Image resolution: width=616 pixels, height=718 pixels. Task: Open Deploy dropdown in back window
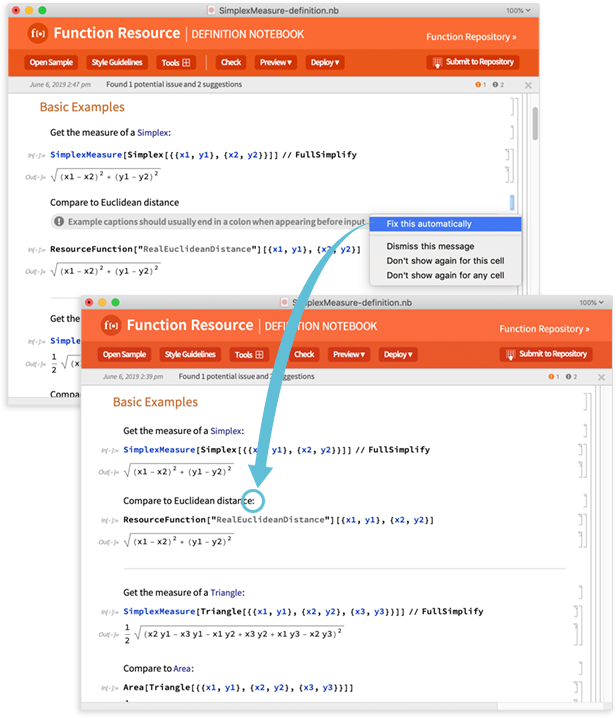point(325,62)
